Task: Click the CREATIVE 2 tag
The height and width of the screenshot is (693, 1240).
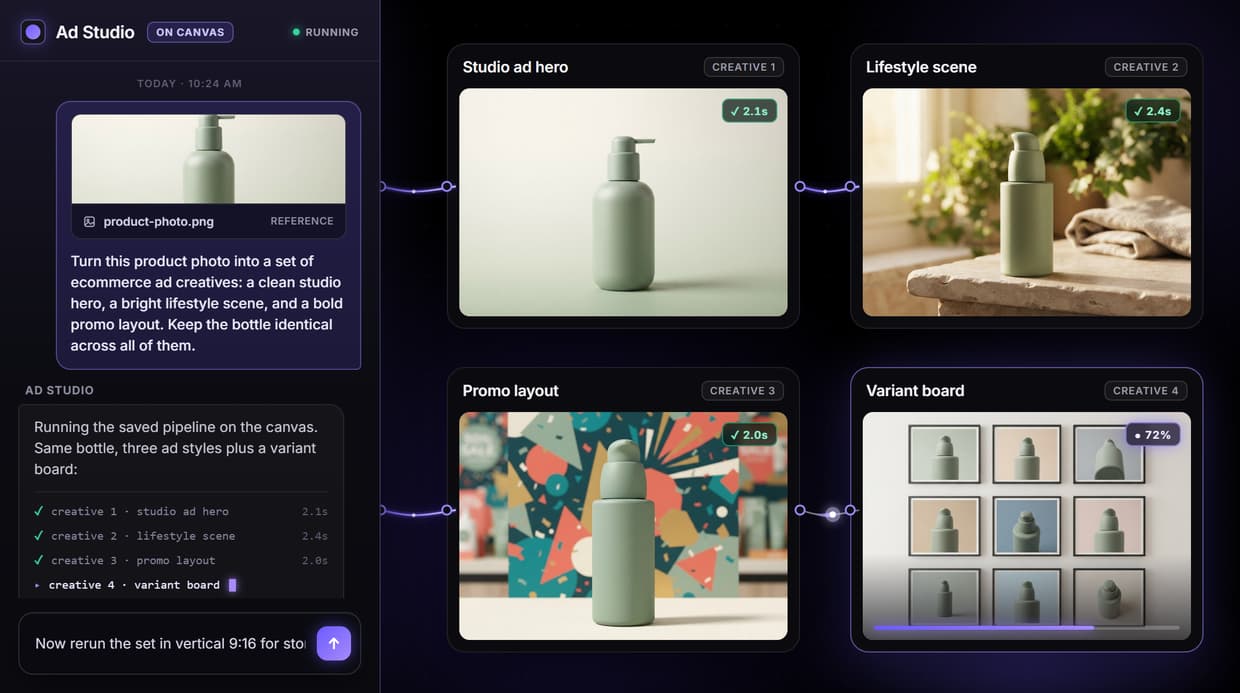Action: (x=1146, y=67)
